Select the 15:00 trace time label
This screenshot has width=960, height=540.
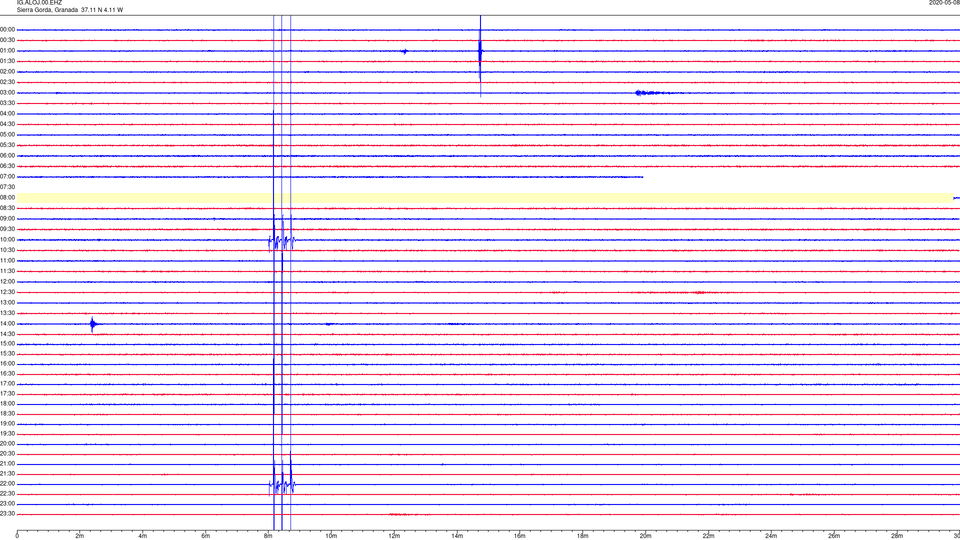click(7, 344)
